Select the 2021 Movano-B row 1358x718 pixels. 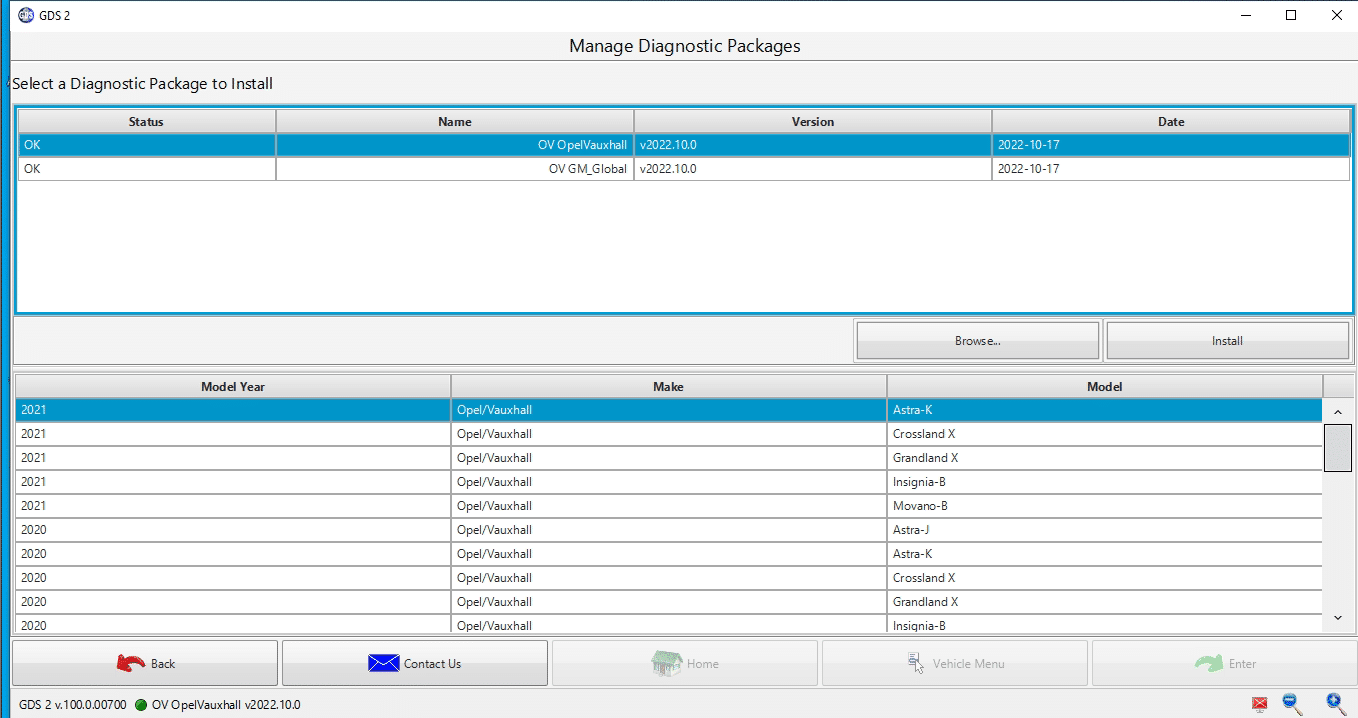[669, 506]
